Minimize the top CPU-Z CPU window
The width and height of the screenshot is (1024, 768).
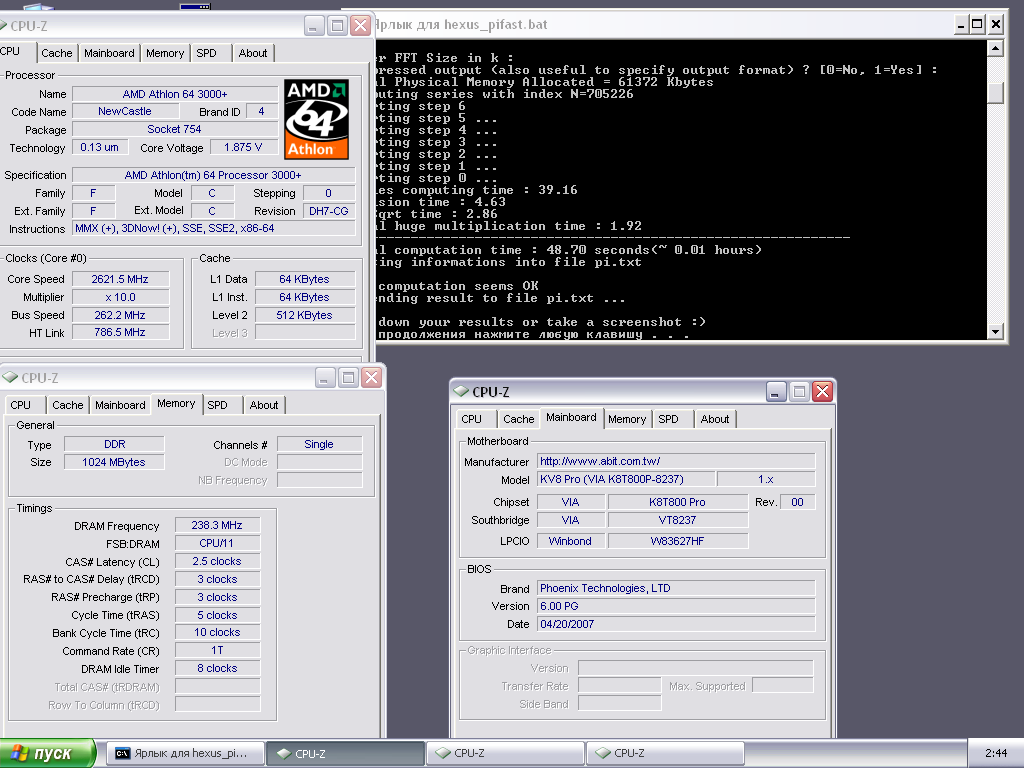(314, 25)
